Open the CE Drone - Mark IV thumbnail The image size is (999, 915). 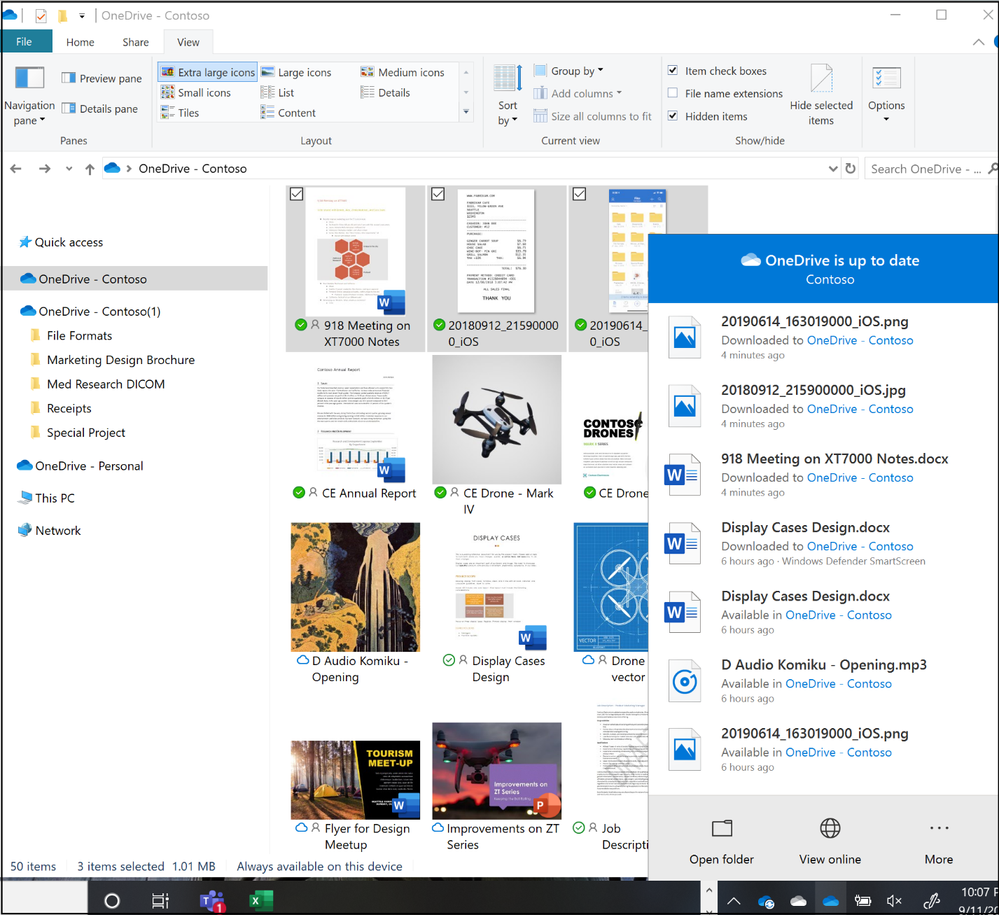coord(496,420)
